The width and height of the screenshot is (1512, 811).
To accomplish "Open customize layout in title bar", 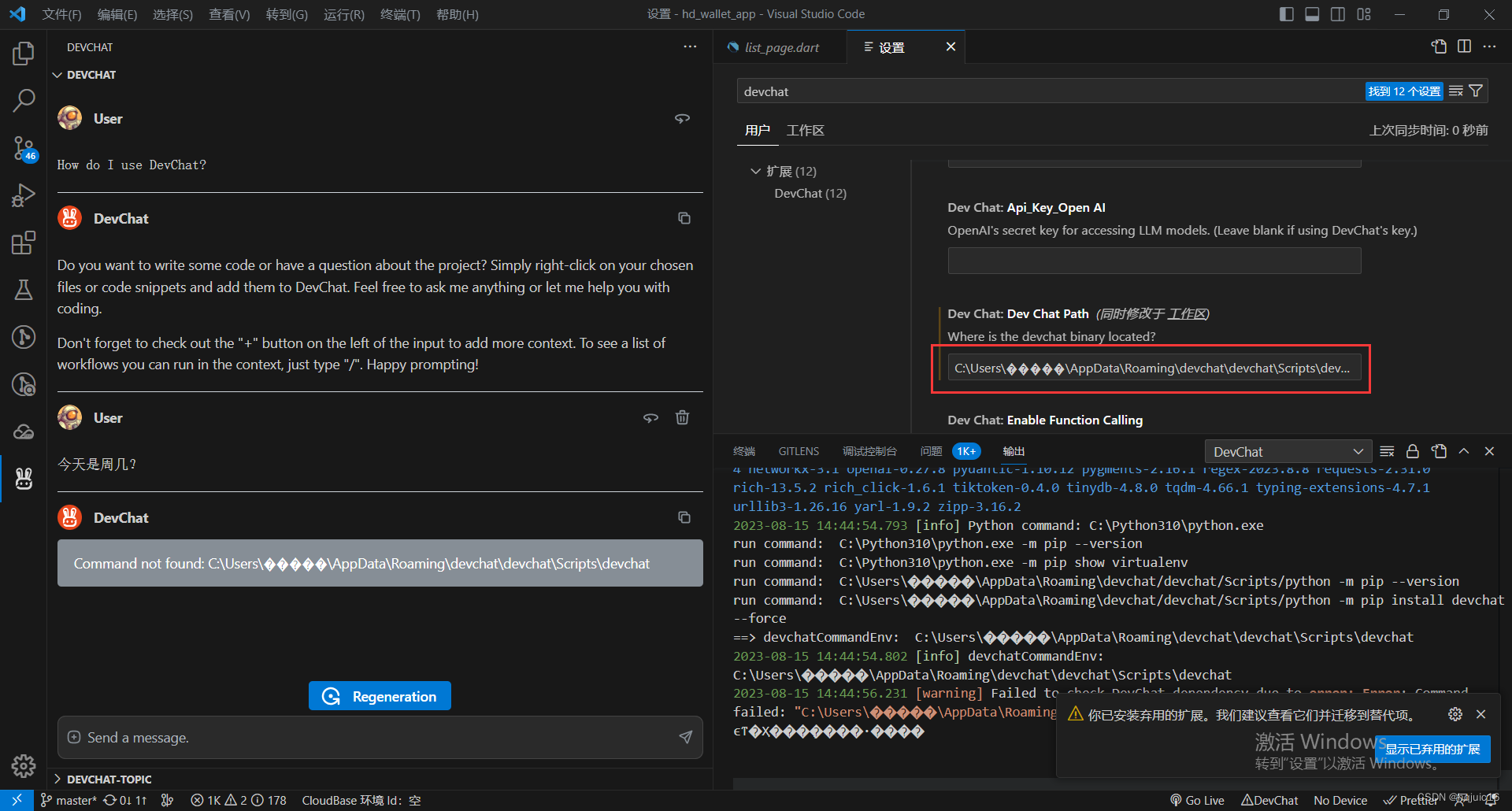I will pos(1364,14).
